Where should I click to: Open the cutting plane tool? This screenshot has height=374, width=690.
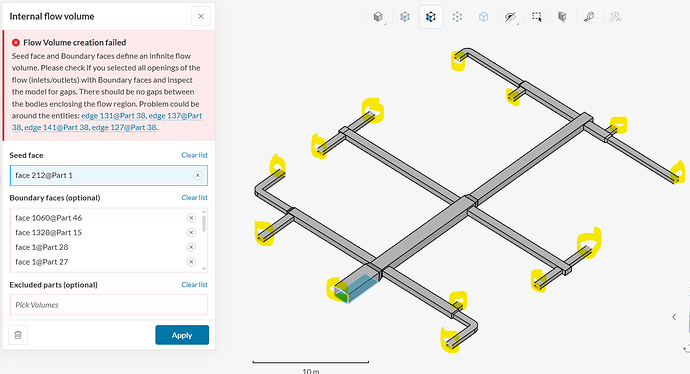[562, 17]
